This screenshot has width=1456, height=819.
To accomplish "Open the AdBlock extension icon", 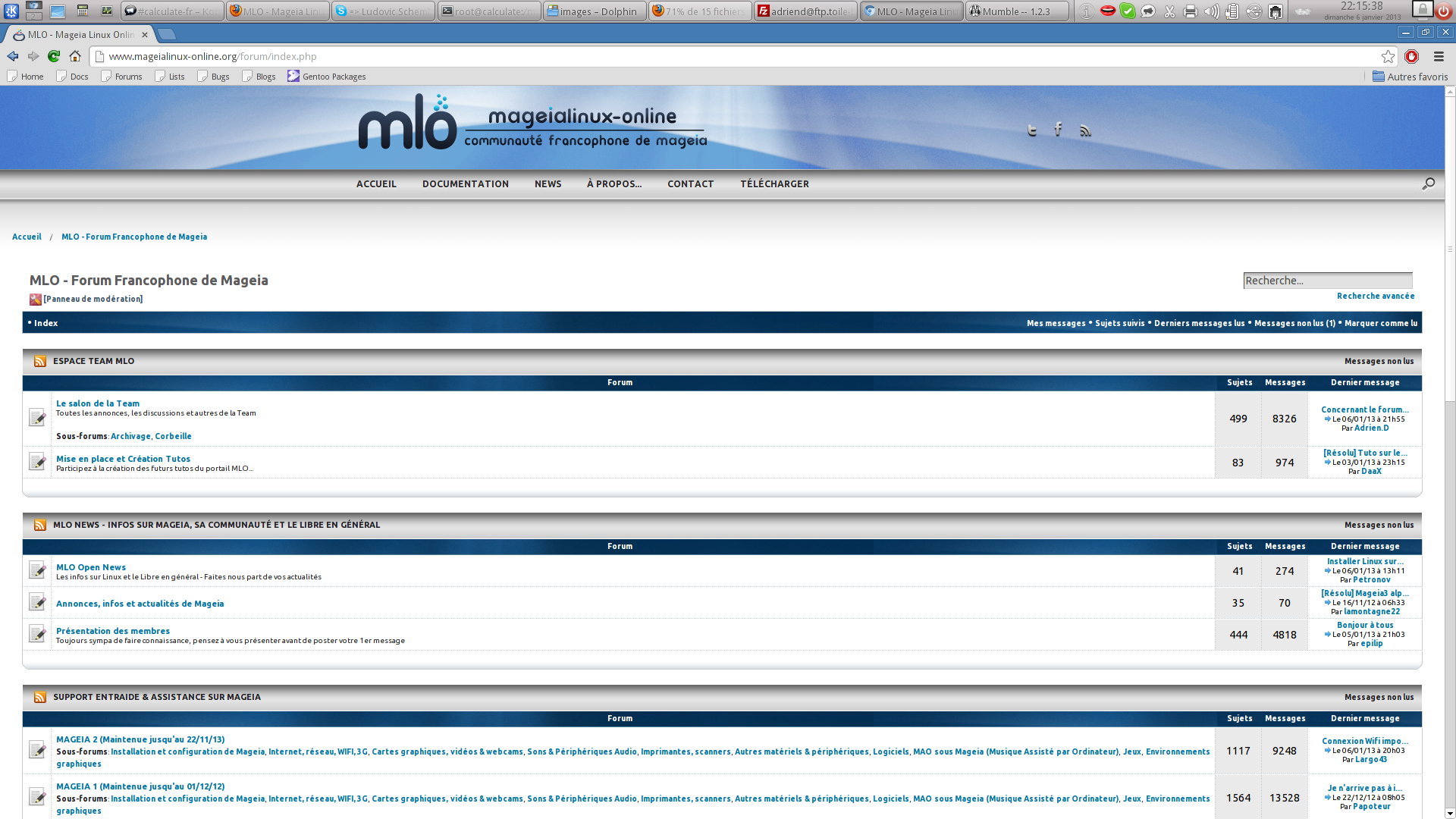I will pos(1412,56).
